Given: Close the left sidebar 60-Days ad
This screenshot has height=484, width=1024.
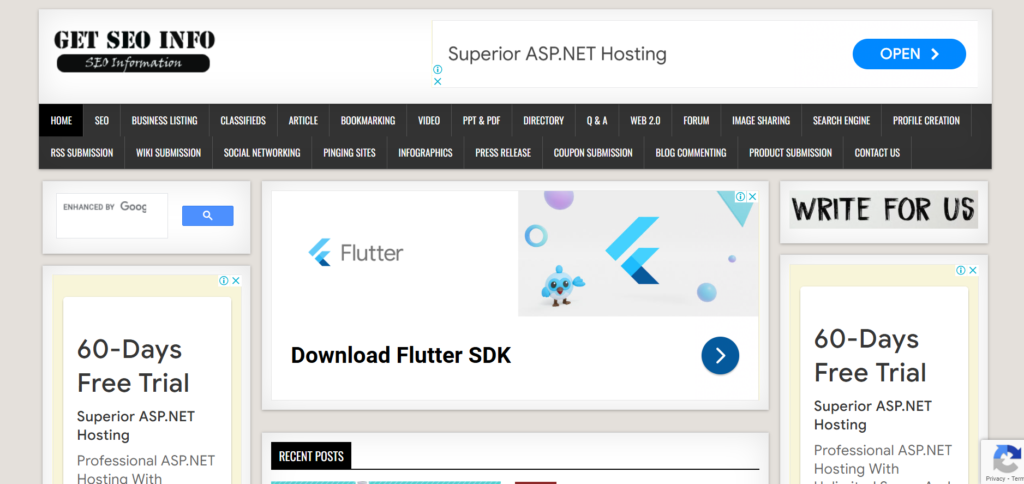Looking at the screenshot, I should [236, 281].
